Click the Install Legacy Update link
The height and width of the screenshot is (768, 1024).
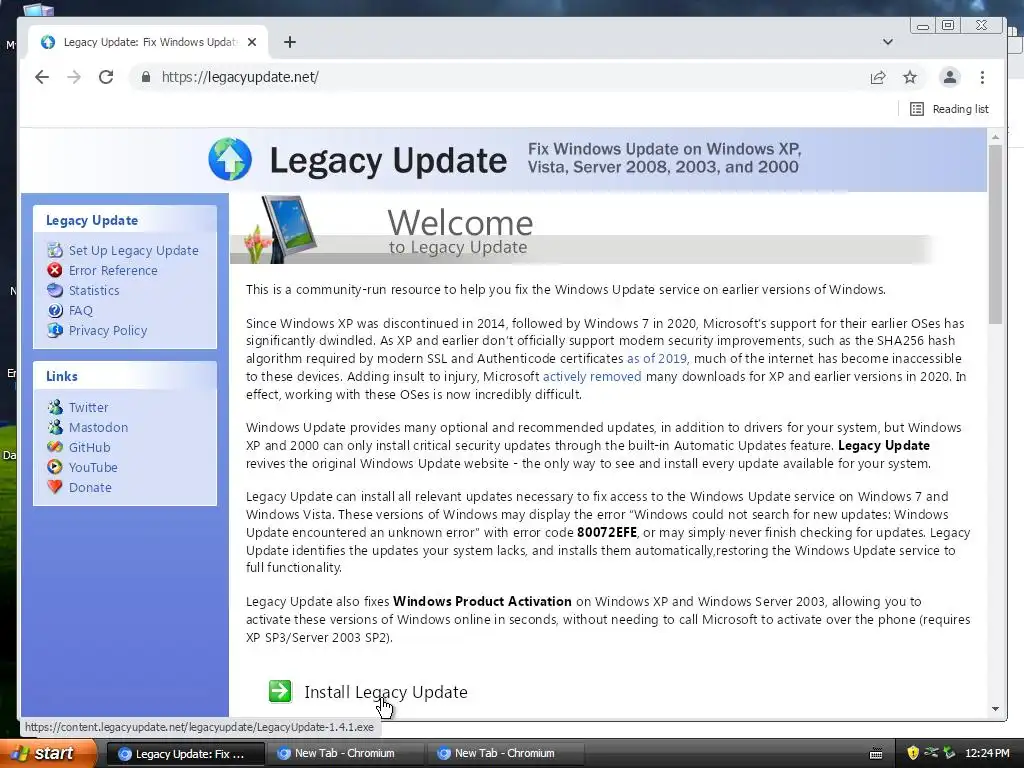(x=385, y=692)
